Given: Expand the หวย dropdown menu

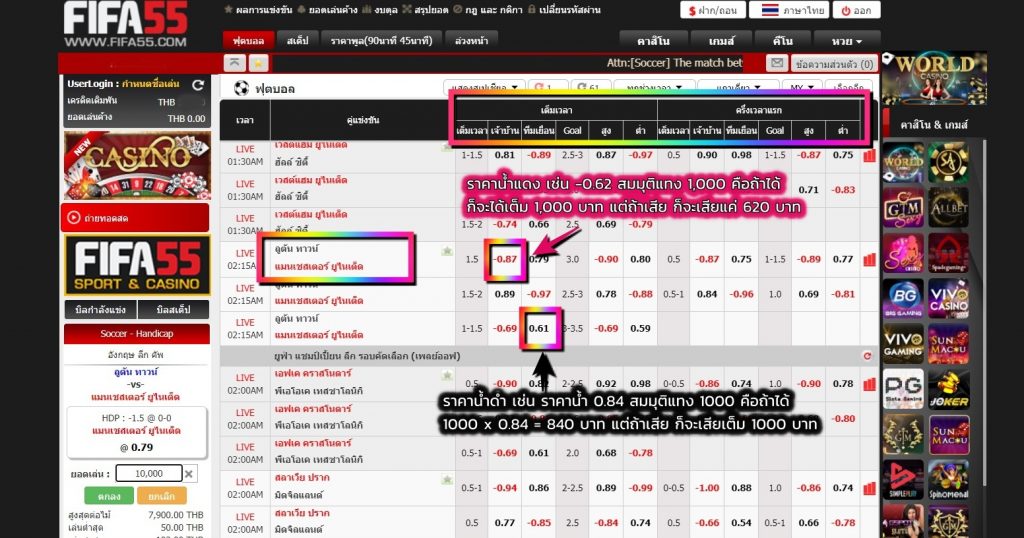Looking at the screenshot, I should tap(846, 40).
